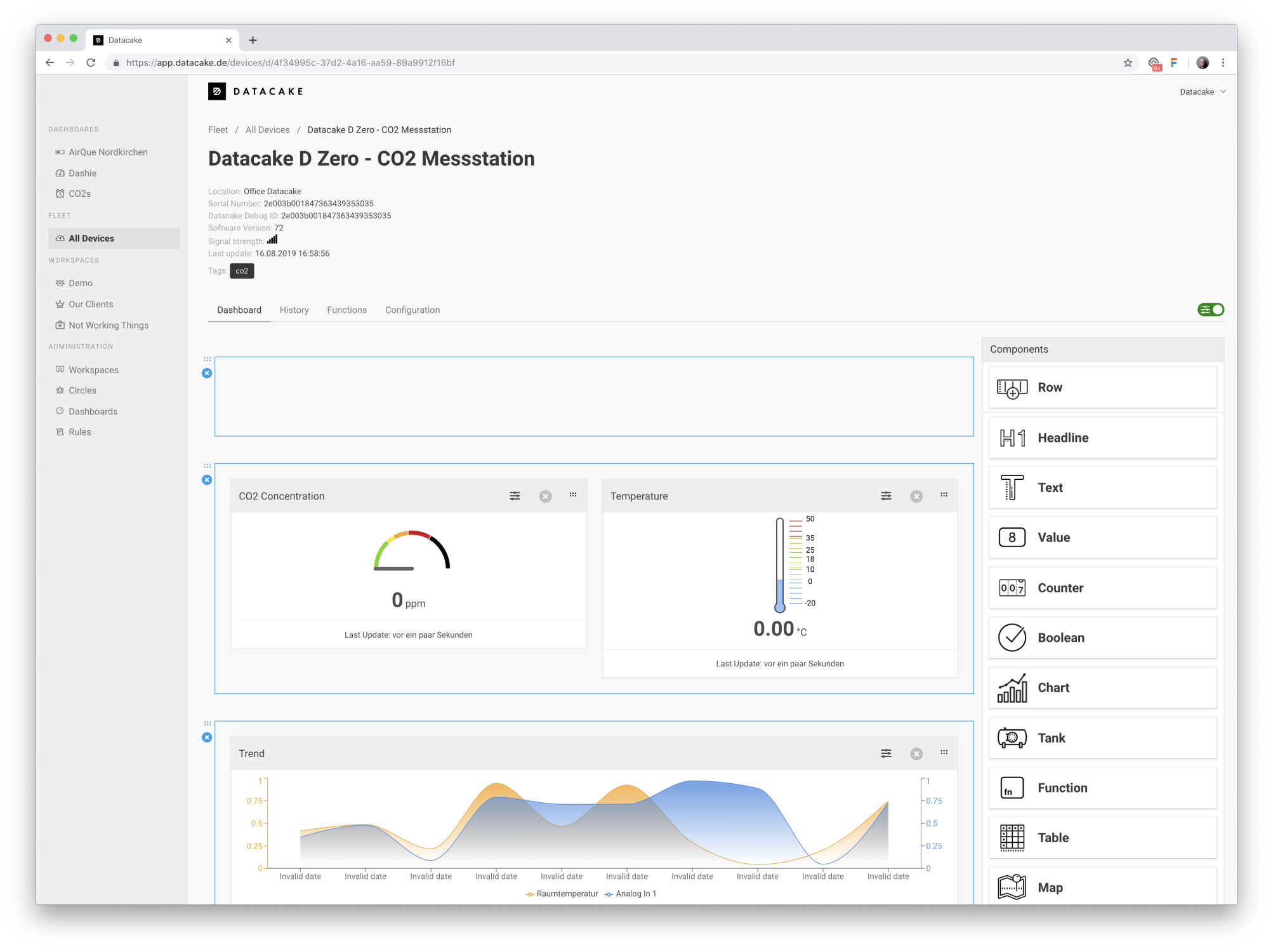Screen dimensions: 1273x952
Task: Open settings of CO2 Concentration widget
Action: pyautogui.click(x=515, y=496)
